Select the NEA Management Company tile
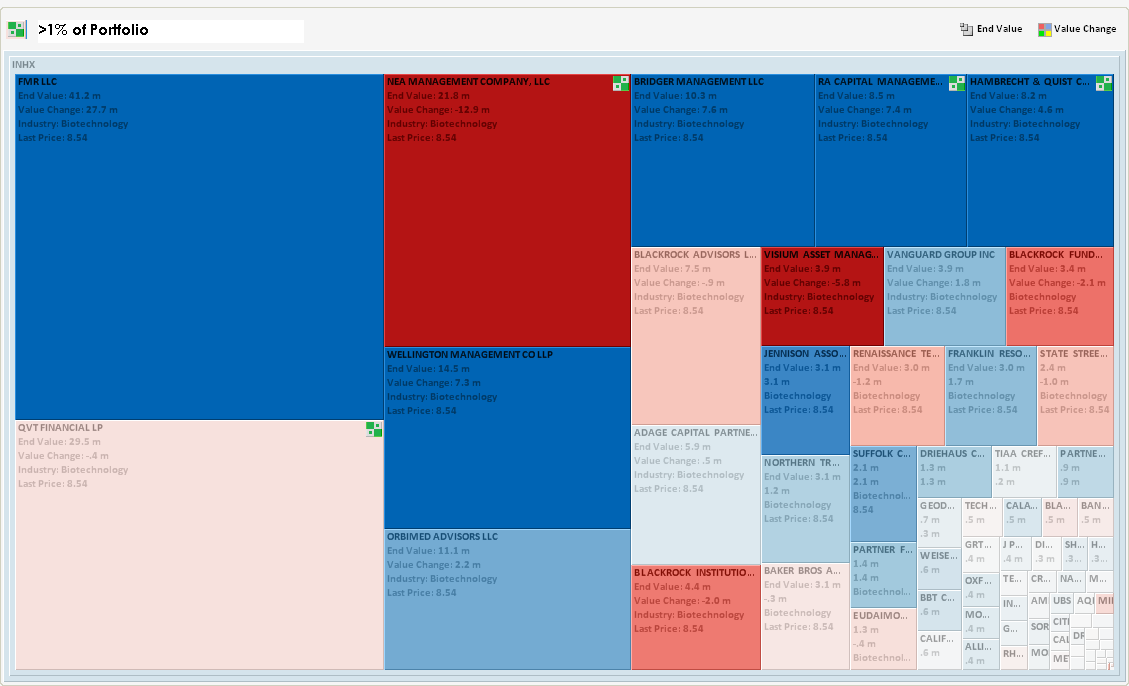This screenshot has width=1129, height=686. tap(508, 211)
